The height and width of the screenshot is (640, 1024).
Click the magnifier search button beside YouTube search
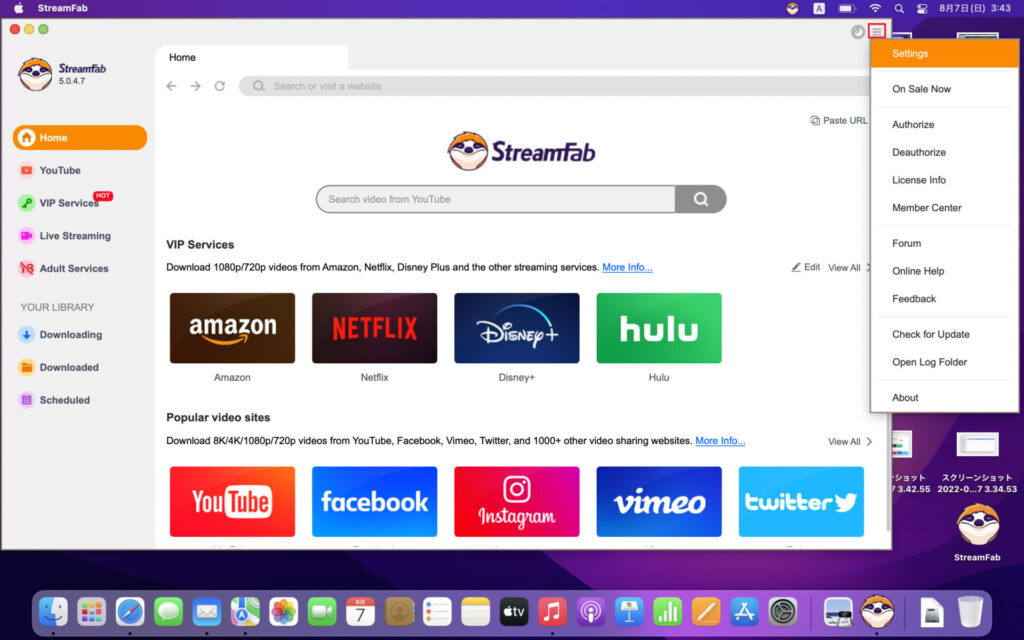point(701,199)
